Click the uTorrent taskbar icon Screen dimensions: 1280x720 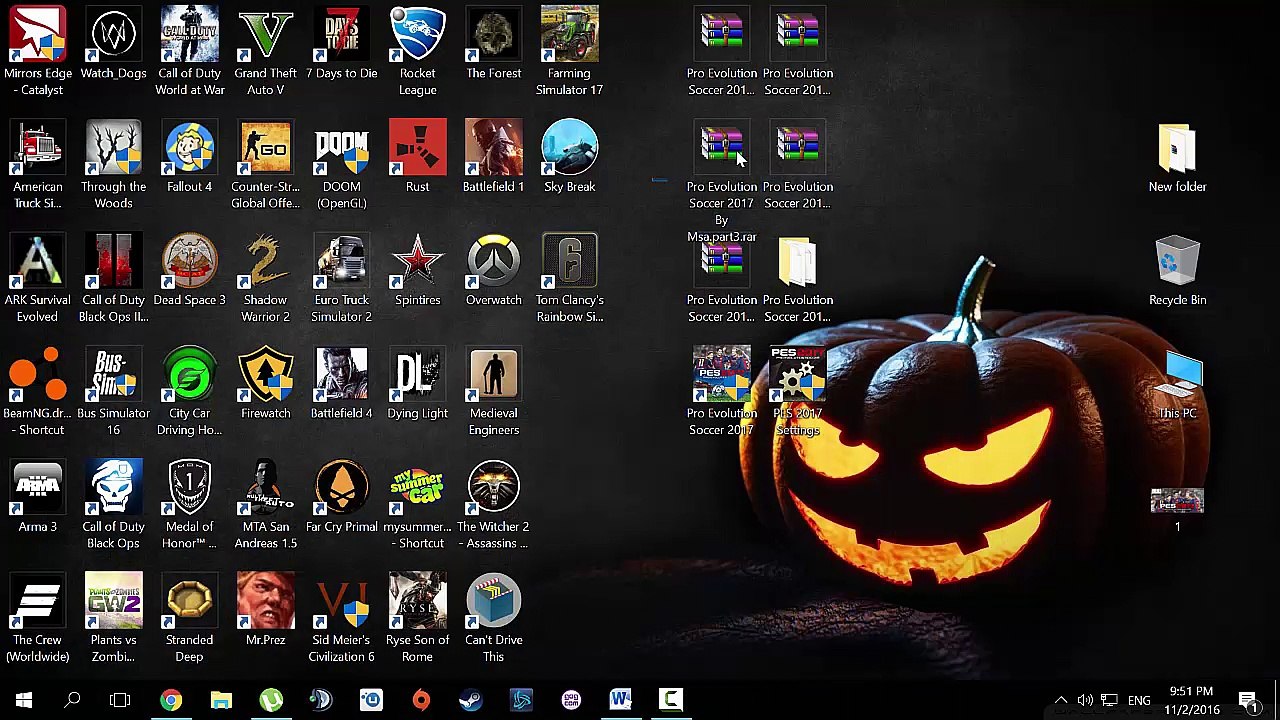pyautogui.click(x=271, y=700)
